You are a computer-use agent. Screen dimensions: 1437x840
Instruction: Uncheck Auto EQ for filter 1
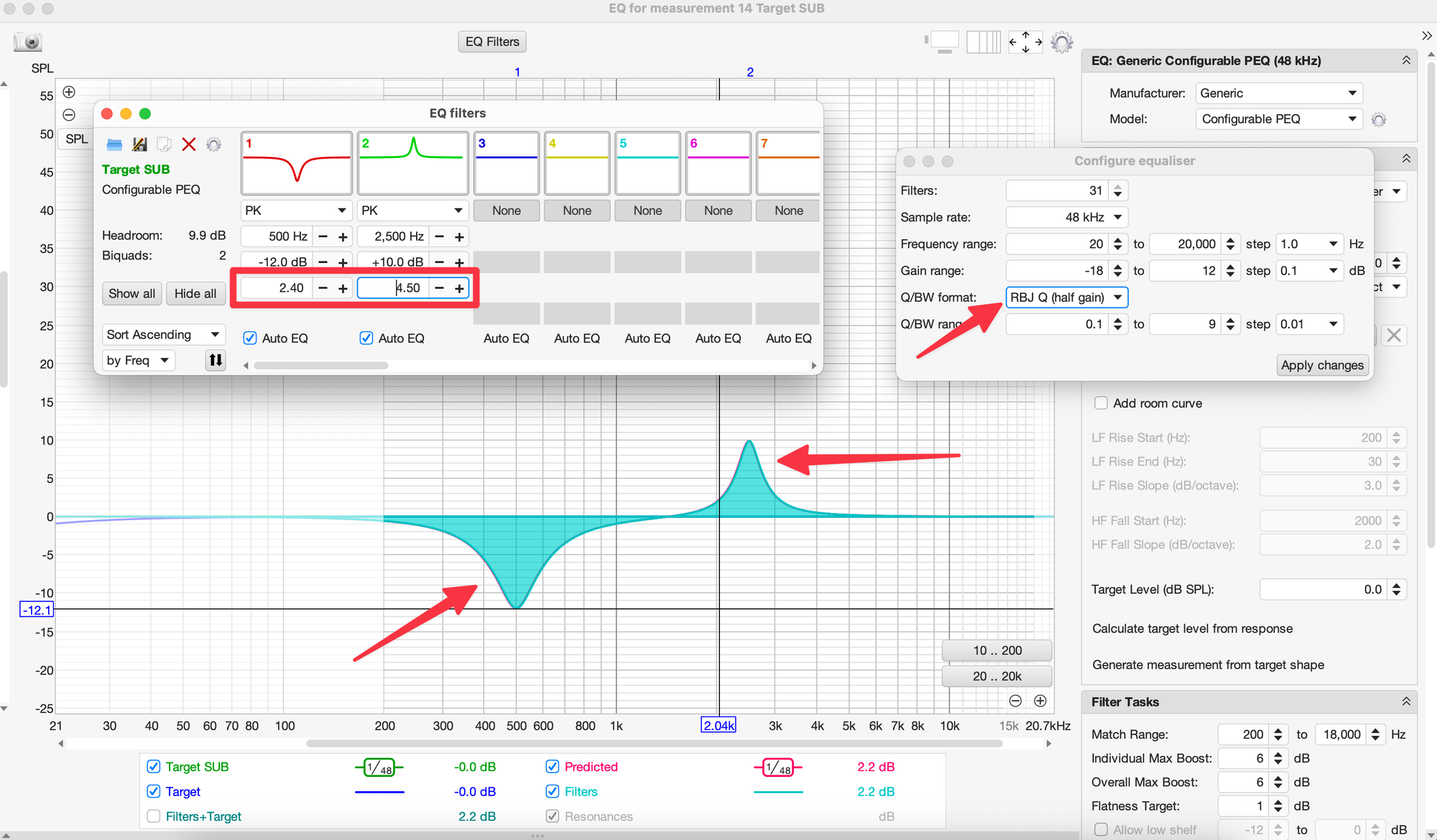pyautogui.click(x=250, y=338)
